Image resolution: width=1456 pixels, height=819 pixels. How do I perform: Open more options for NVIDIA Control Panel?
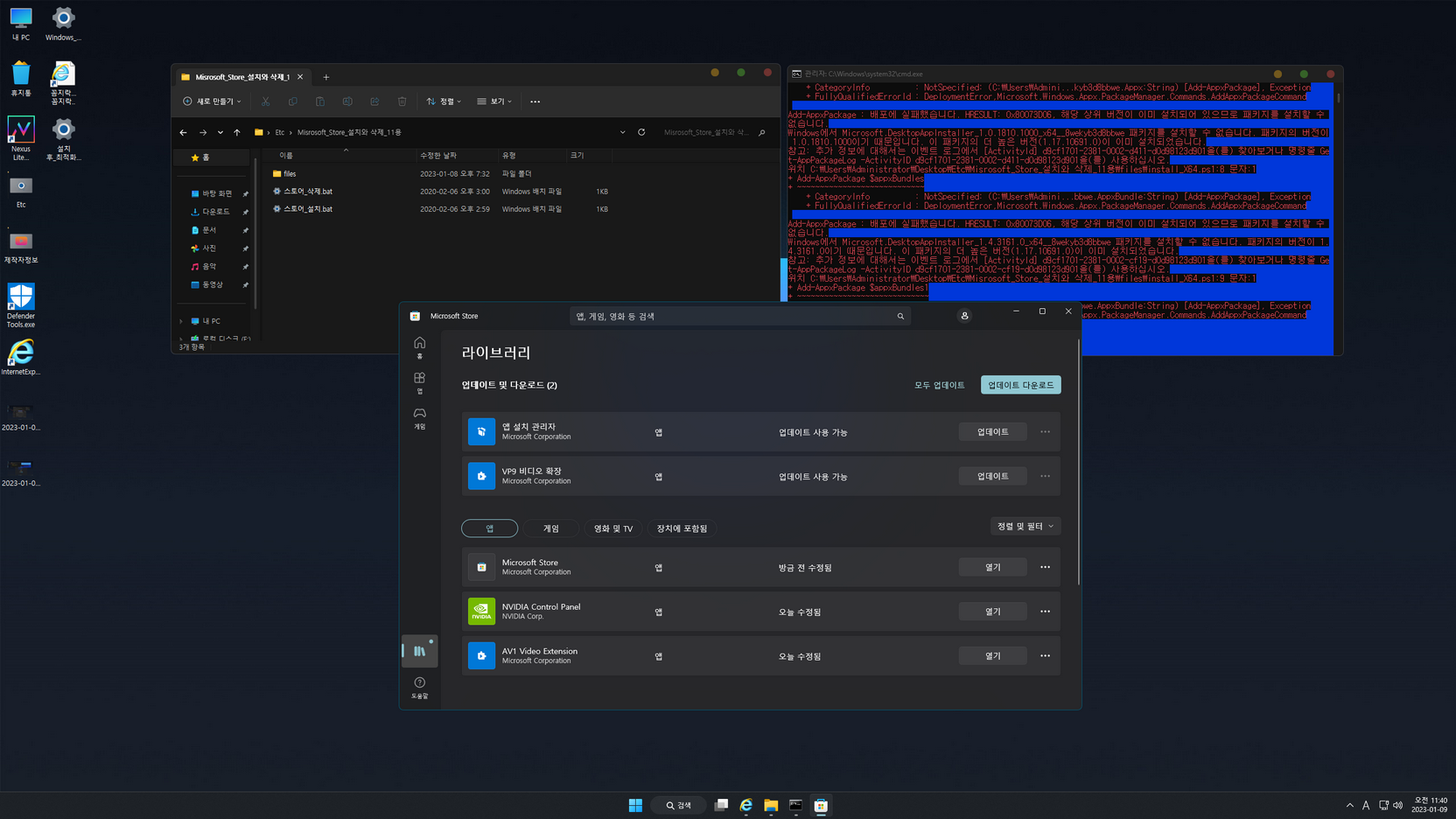1045,612
